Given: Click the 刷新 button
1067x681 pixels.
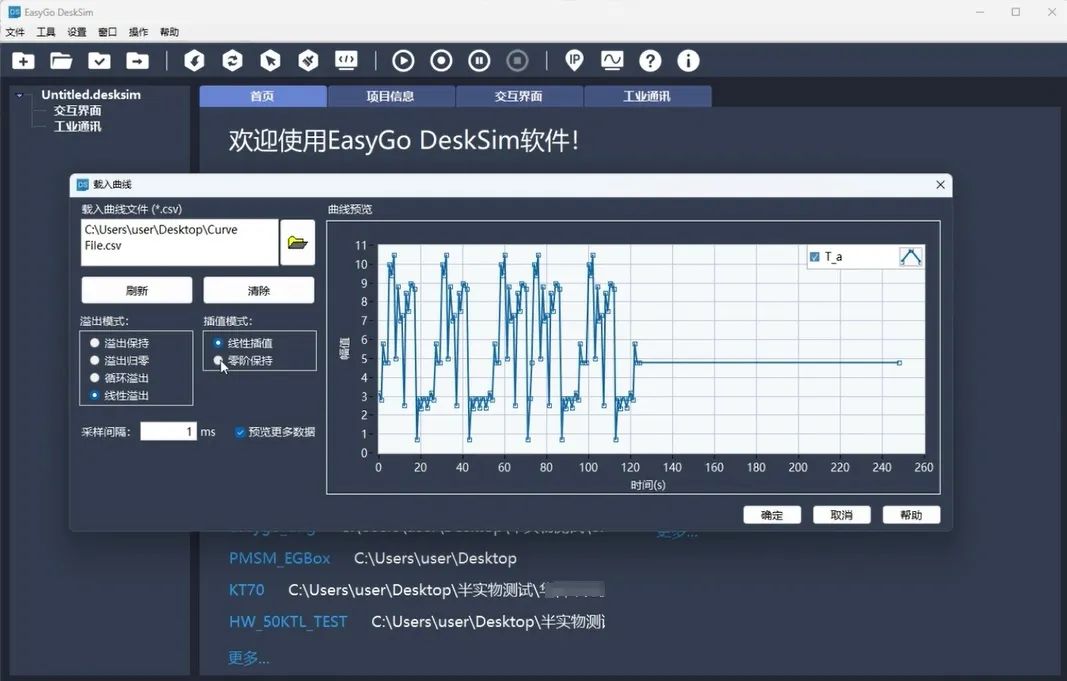Looking at the screenshot, I should point(137,290).
